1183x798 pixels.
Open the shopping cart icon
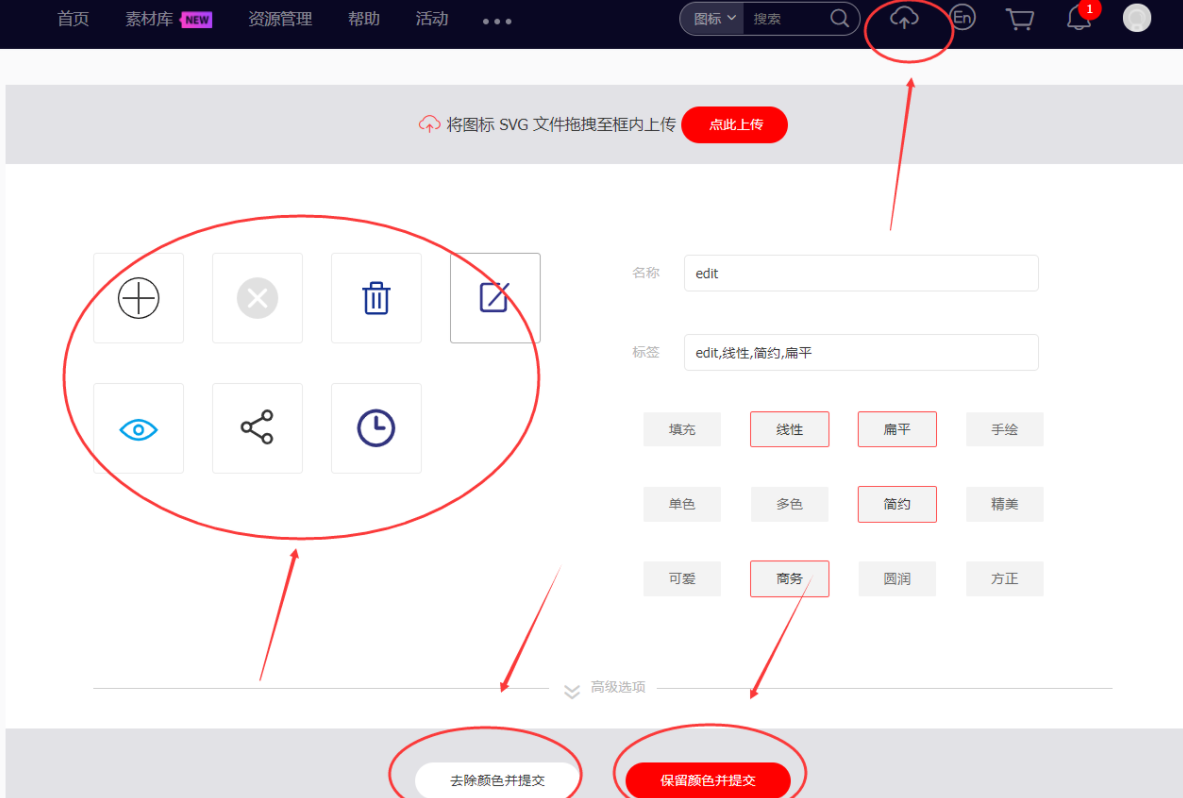pyautogui.click(x=1019, y=19)
